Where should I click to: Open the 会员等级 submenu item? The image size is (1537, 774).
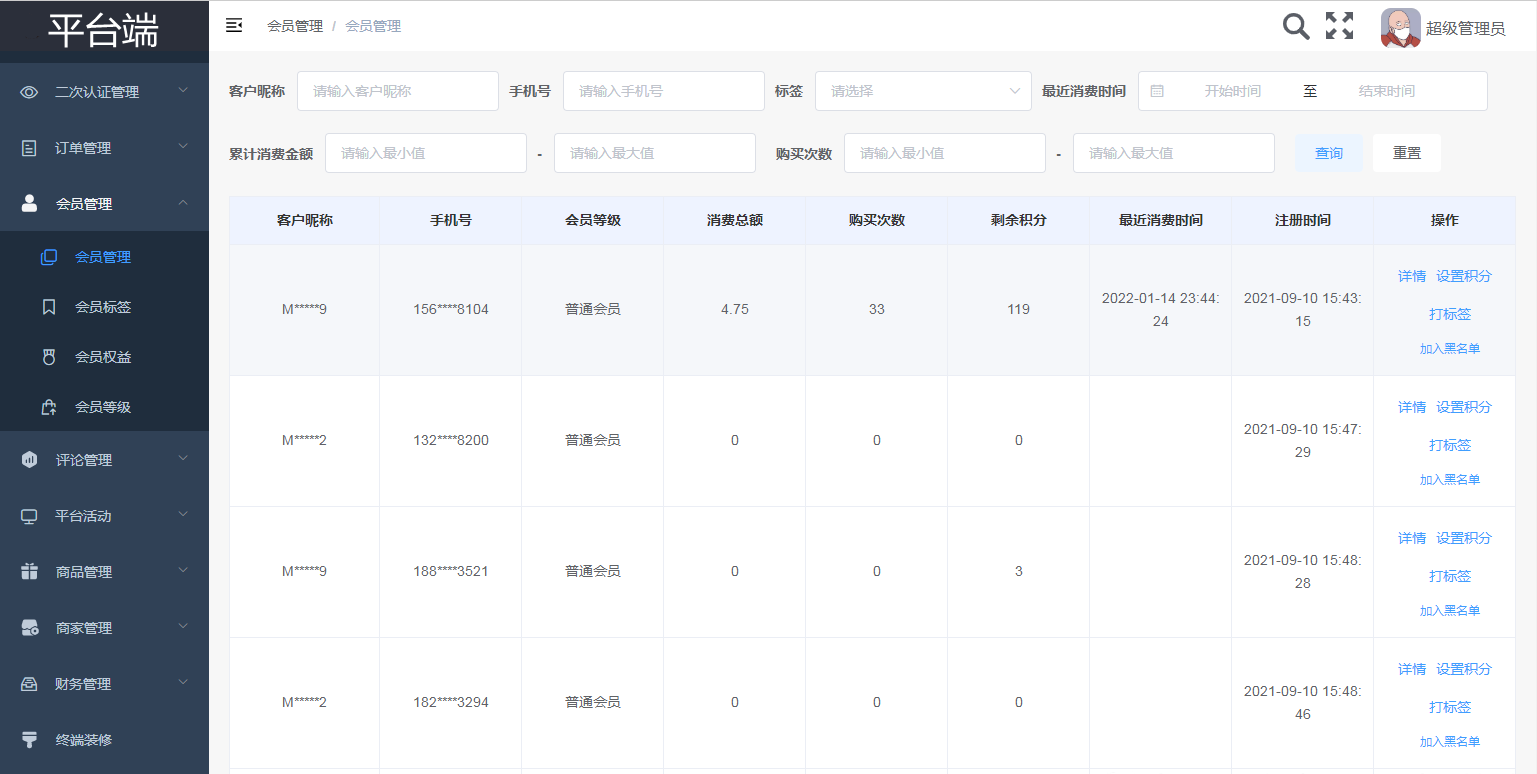coord(103,407)
